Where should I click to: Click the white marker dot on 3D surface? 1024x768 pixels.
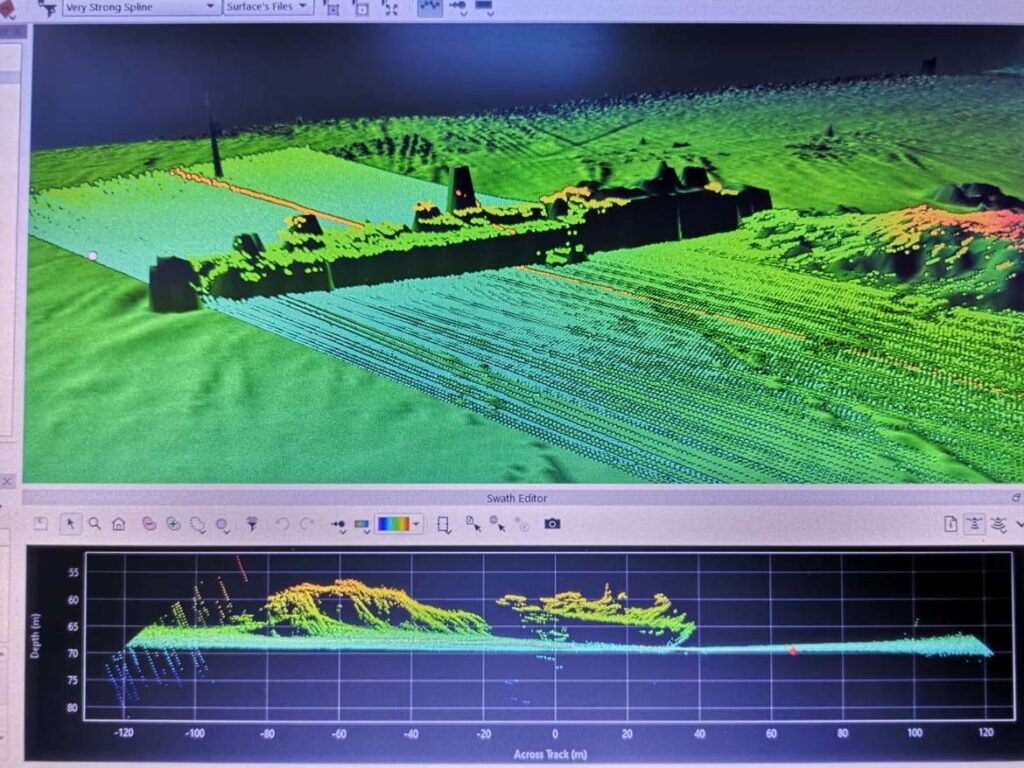93,256
